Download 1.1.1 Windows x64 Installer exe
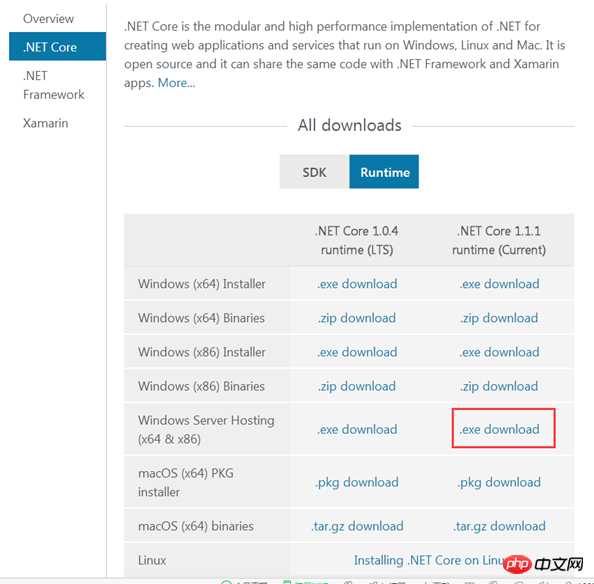The height and width of the screenshot is (584, 594). pyautogui.click(x=499, y=284)
